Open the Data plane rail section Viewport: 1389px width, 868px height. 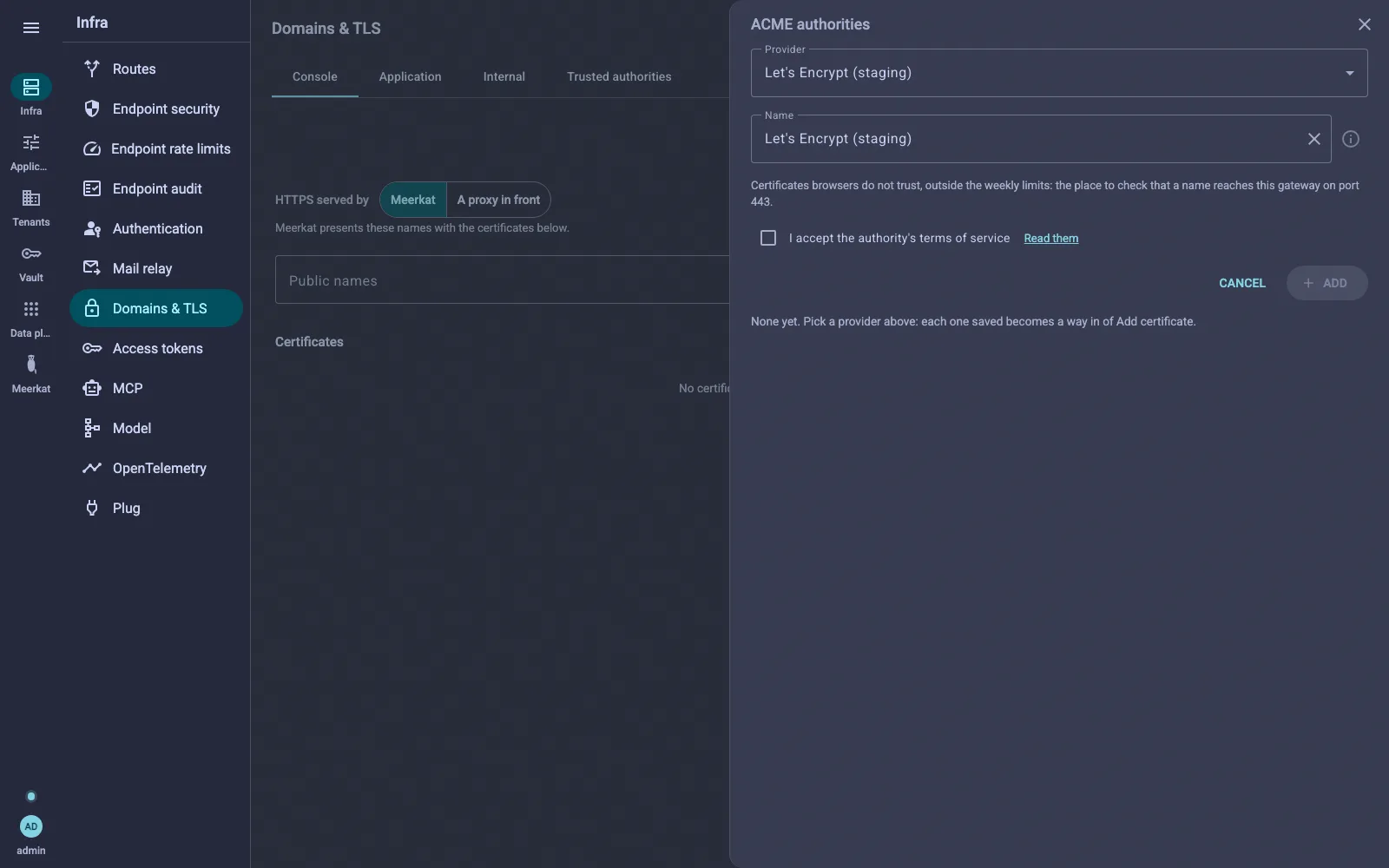(31, 319)
